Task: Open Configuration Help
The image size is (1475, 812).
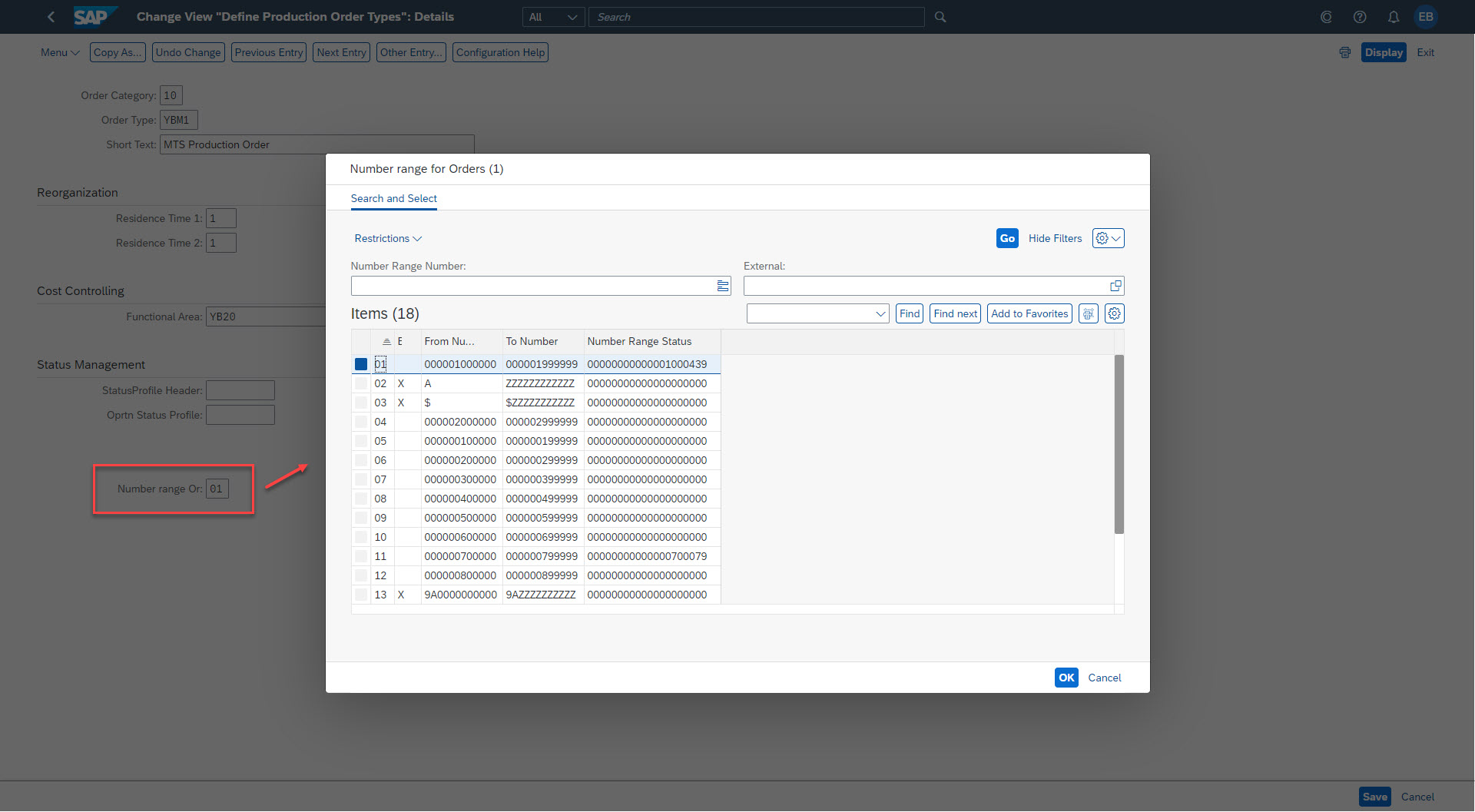Action: point(500,52)
